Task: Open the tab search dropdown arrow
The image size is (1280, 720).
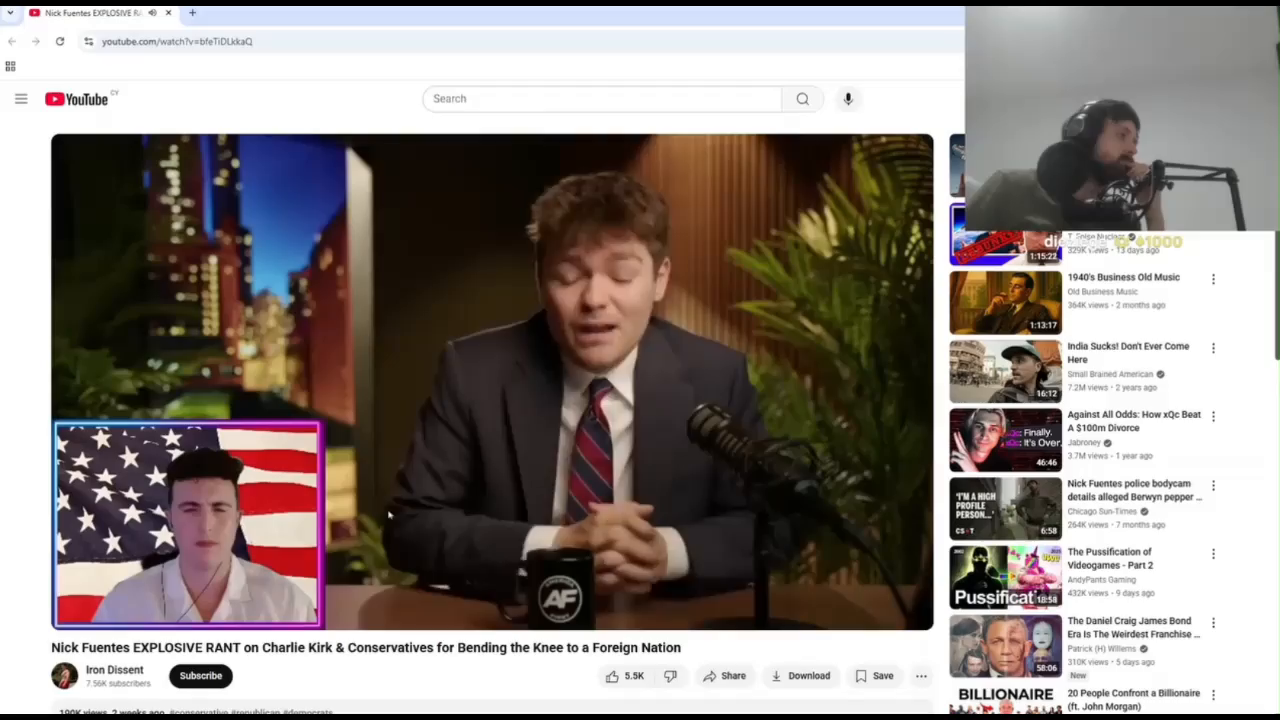Action: coord(9,13)
